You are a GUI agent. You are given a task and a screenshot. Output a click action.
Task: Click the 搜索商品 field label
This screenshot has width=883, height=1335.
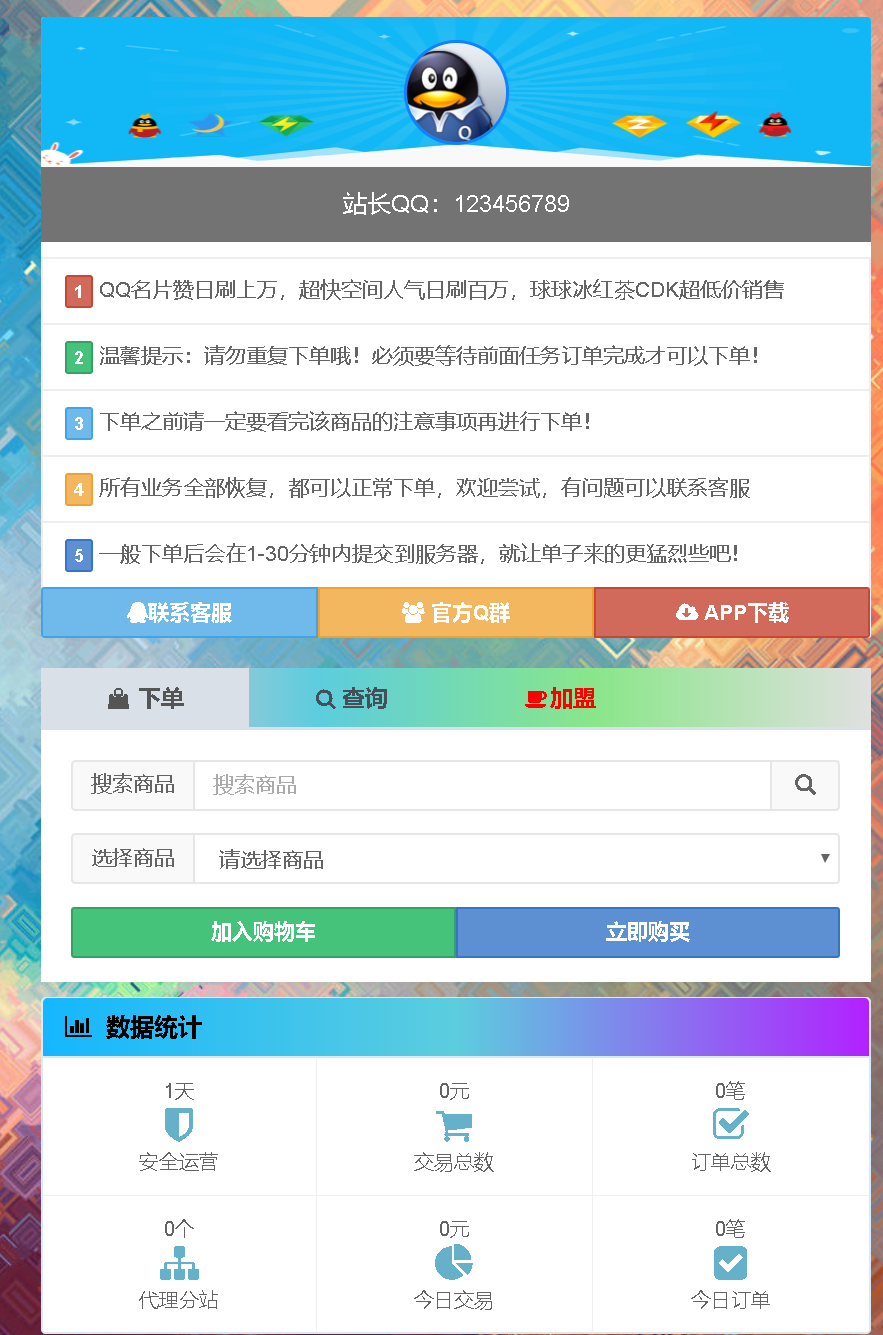[133, 785]
